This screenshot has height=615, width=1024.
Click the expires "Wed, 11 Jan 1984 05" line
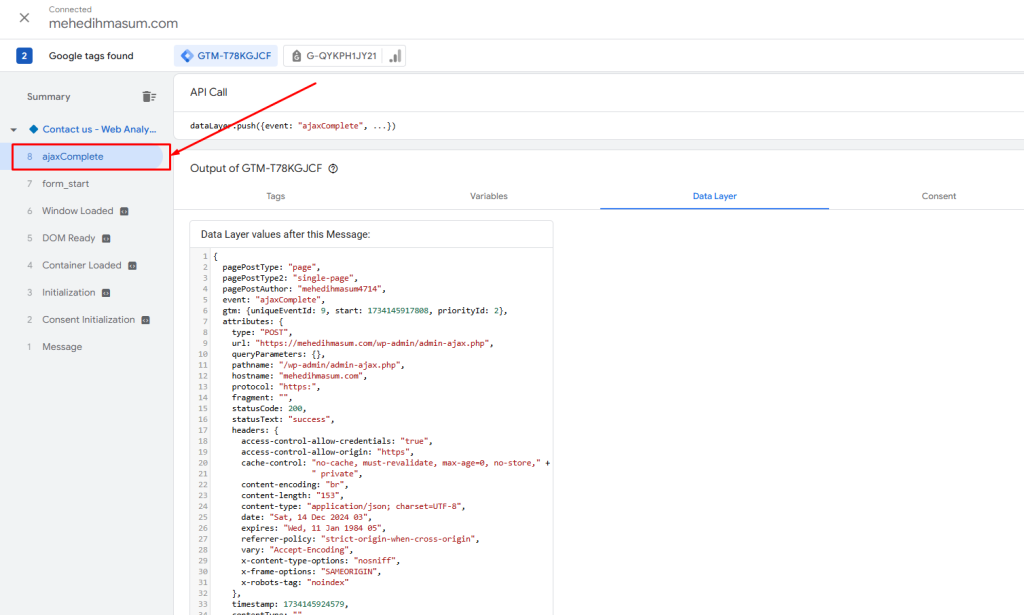point(313,528)
